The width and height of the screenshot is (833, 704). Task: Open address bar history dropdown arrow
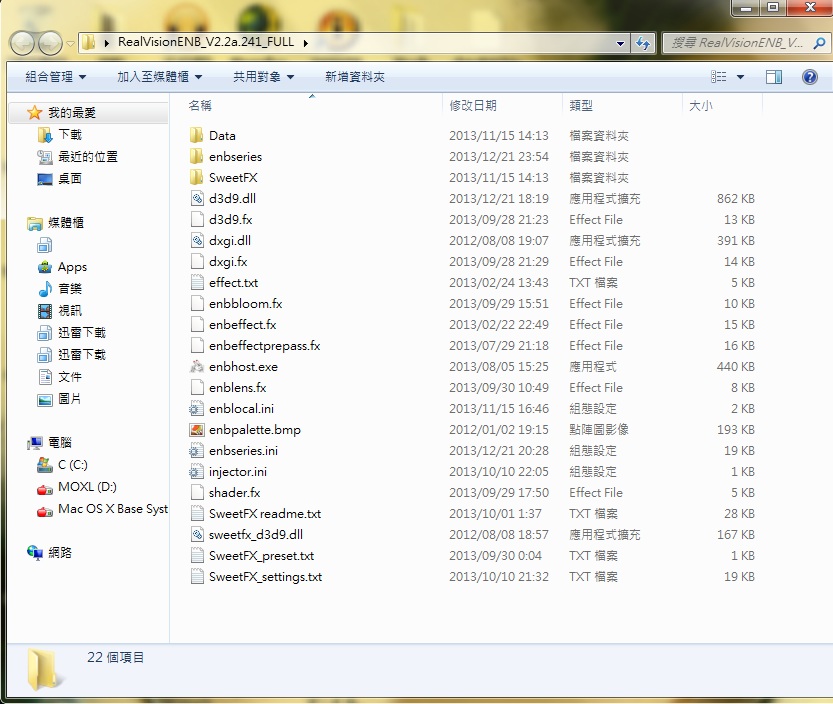(620, 44)
